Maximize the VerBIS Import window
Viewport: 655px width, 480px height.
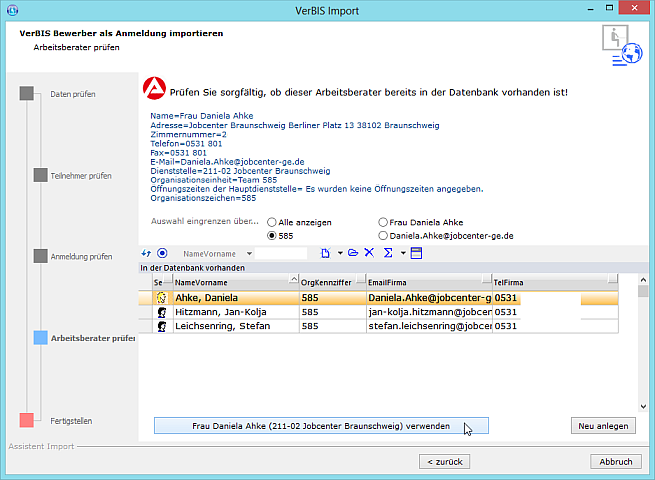coord(609,8)
